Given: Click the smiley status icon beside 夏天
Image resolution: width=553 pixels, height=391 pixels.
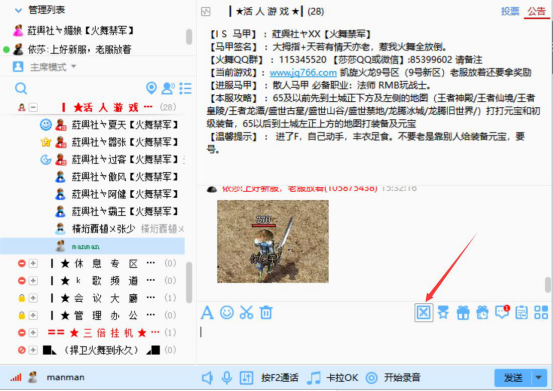Looking at the screenshot, I should [45, 124].
